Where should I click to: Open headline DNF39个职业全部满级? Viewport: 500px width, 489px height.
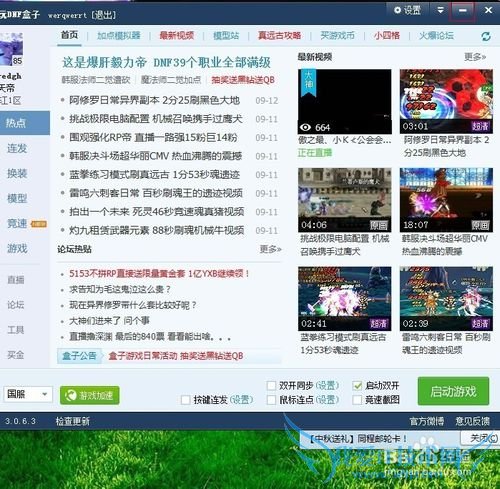(x=167, y=62)
